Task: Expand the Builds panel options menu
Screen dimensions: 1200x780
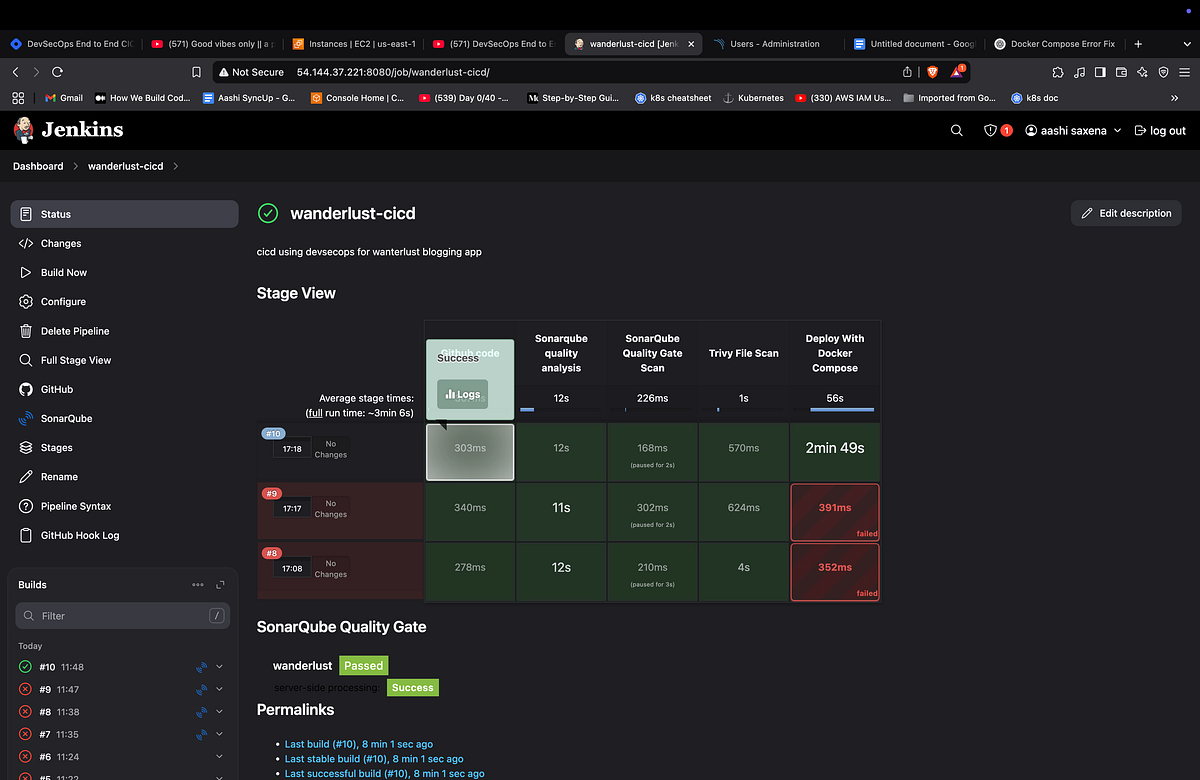Action: click(x=198, y=584)
